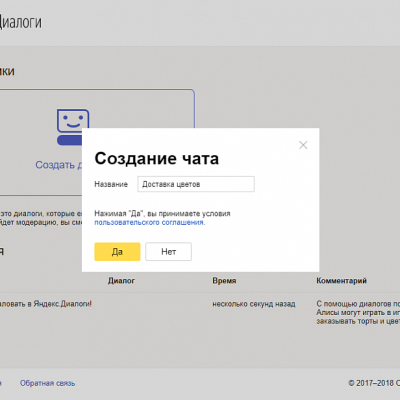Click the blue bar under robot icon

(x=70, y=140)
